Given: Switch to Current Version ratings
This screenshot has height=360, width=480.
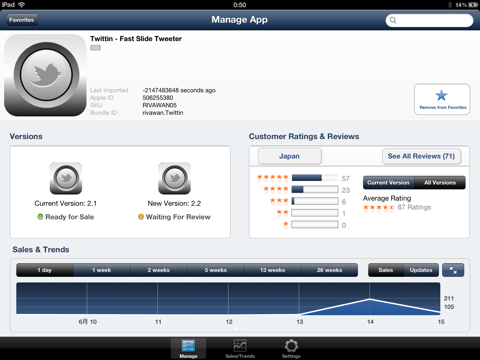Looking at the screenshot, I should 388,182.
